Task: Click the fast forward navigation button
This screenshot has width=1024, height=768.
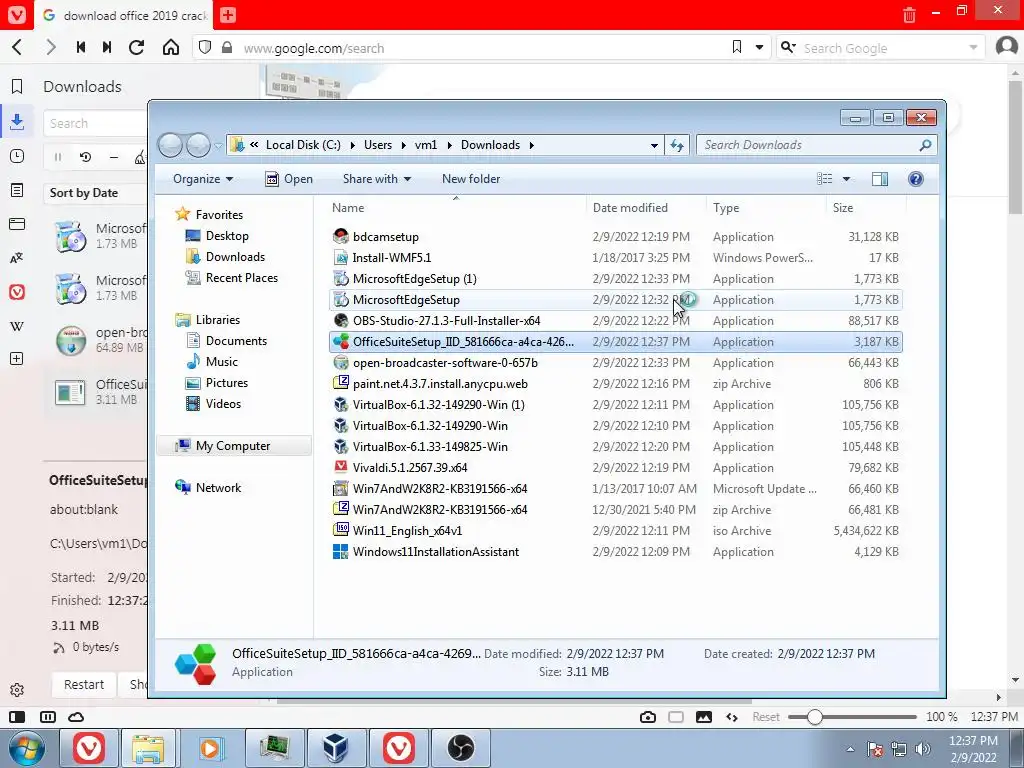Action: click(107, 47)
